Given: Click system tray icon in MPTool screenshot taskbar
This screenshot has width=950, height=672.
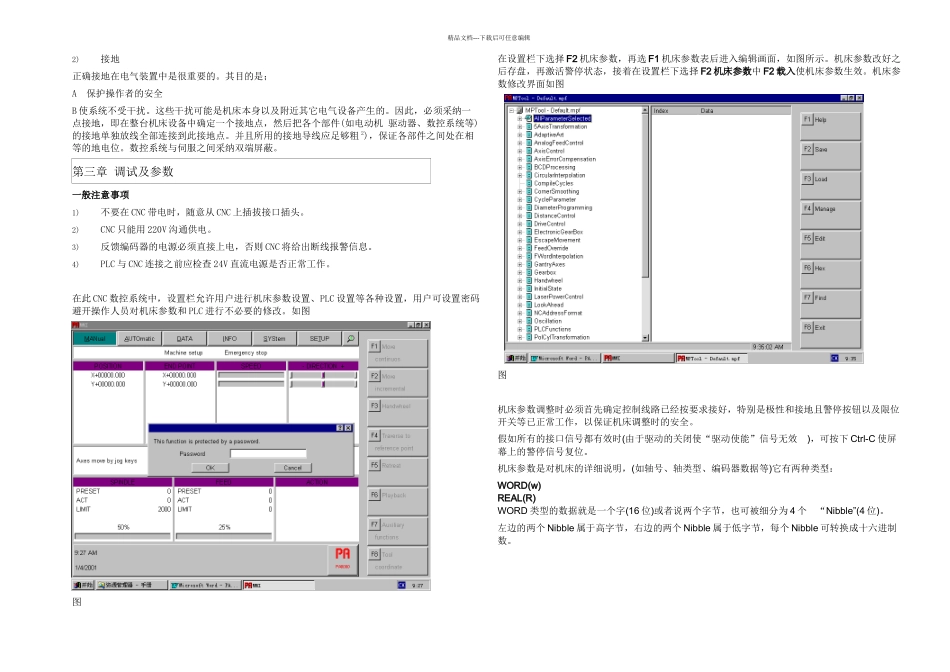Looking at the screenshot, I should (834, 358).
